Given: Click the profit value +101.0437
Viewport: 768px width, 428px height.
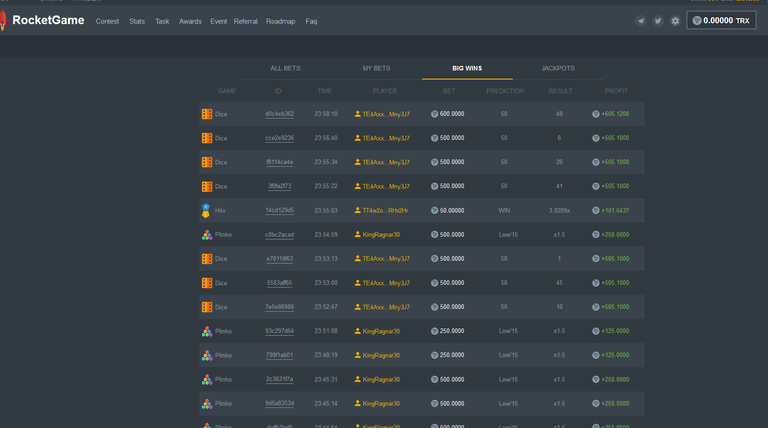Looking at the screenshot, I should [x=615, y=211].
